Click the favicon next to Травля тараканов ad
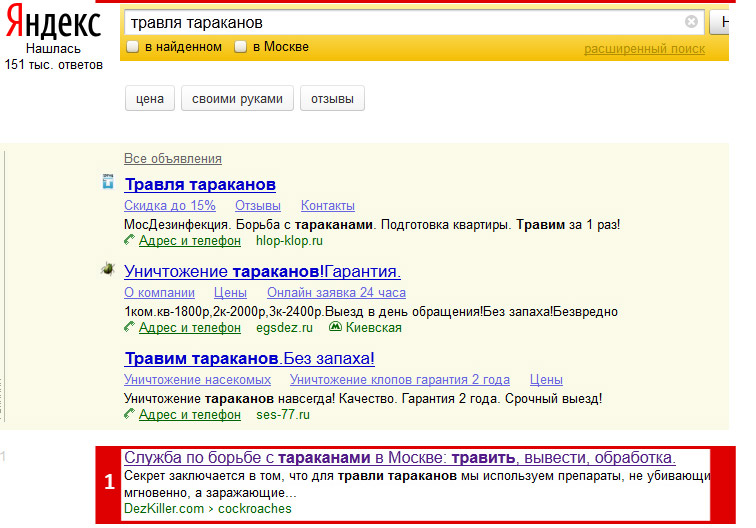Screen dimensions: 756x528 coord(108,182)
